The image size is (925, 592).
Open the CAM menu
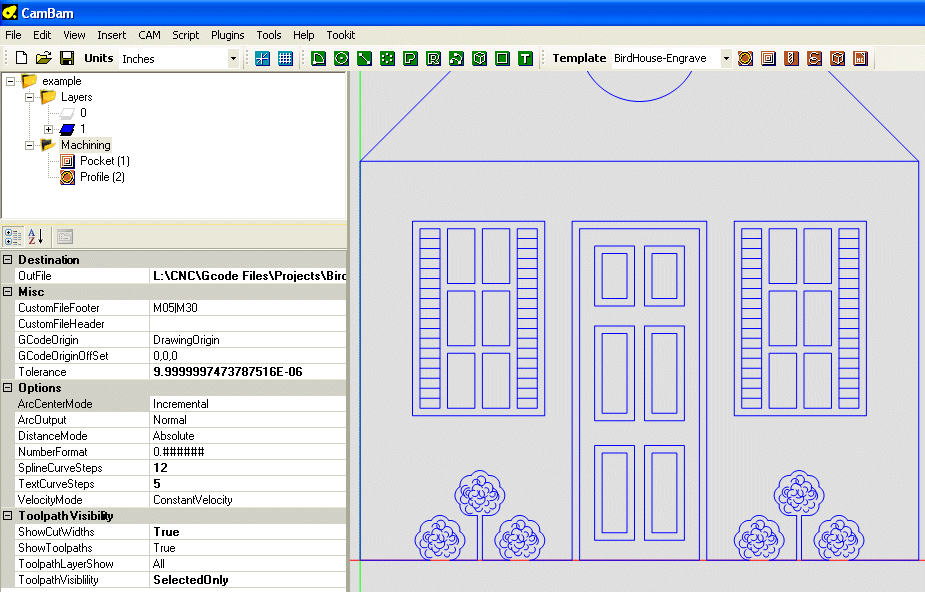149,35
